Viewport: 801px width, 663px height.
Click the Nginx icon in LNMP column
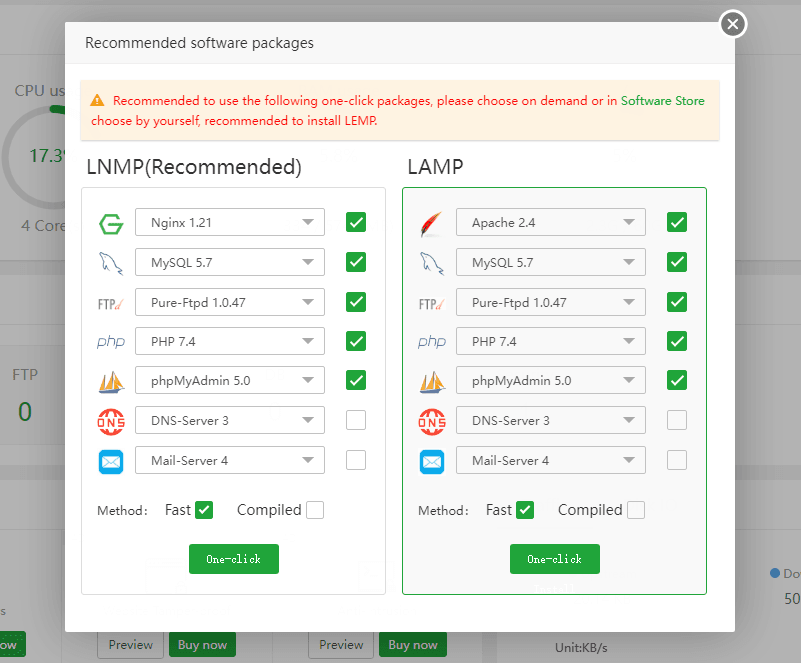click(110, 222)
